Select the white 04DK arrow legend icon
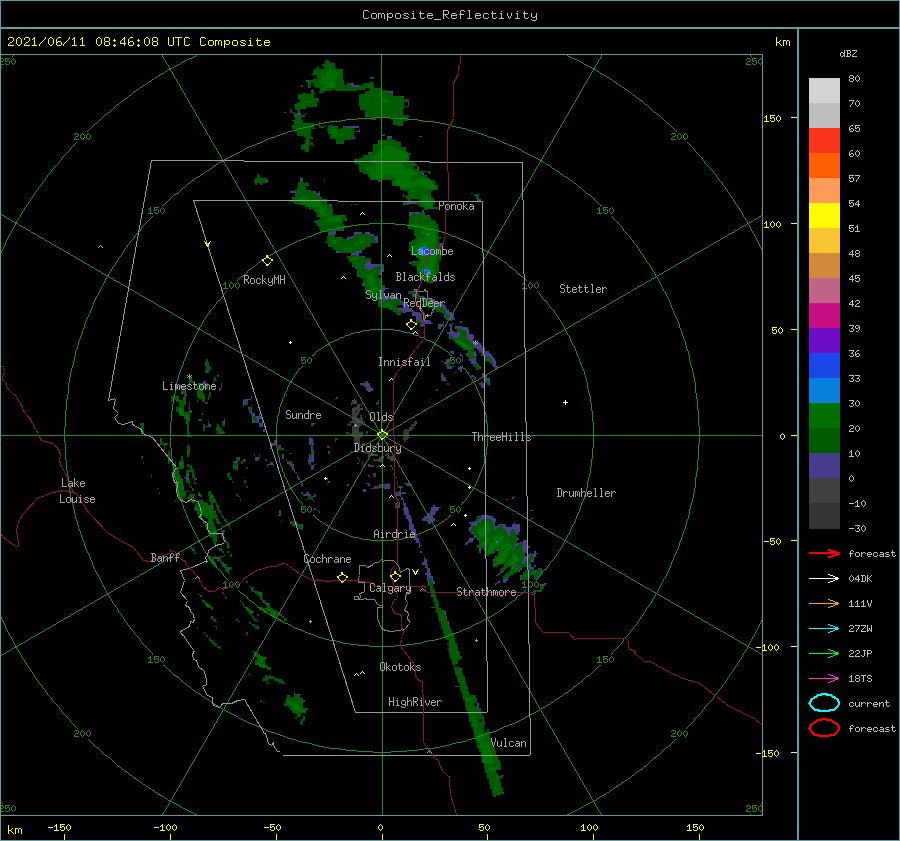The height and width of the screenshot is (841, 900). [824, 578]
